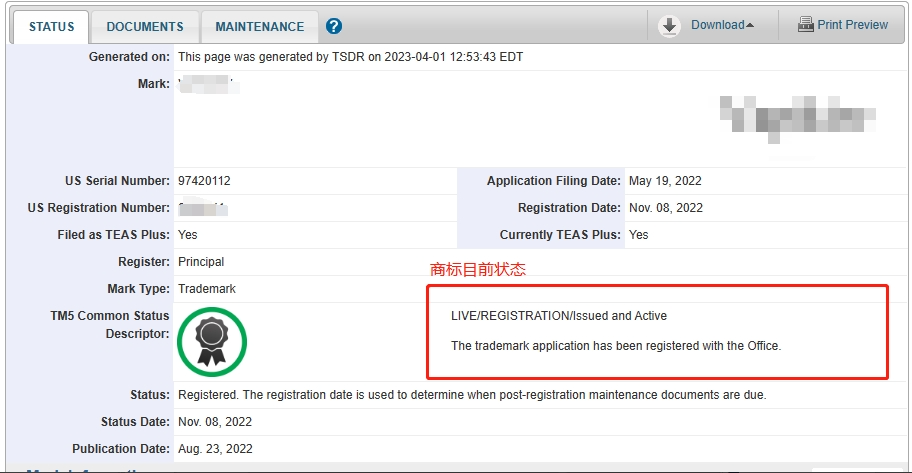Open Print Preview link

pyautogui.click(x=852, y=25)
